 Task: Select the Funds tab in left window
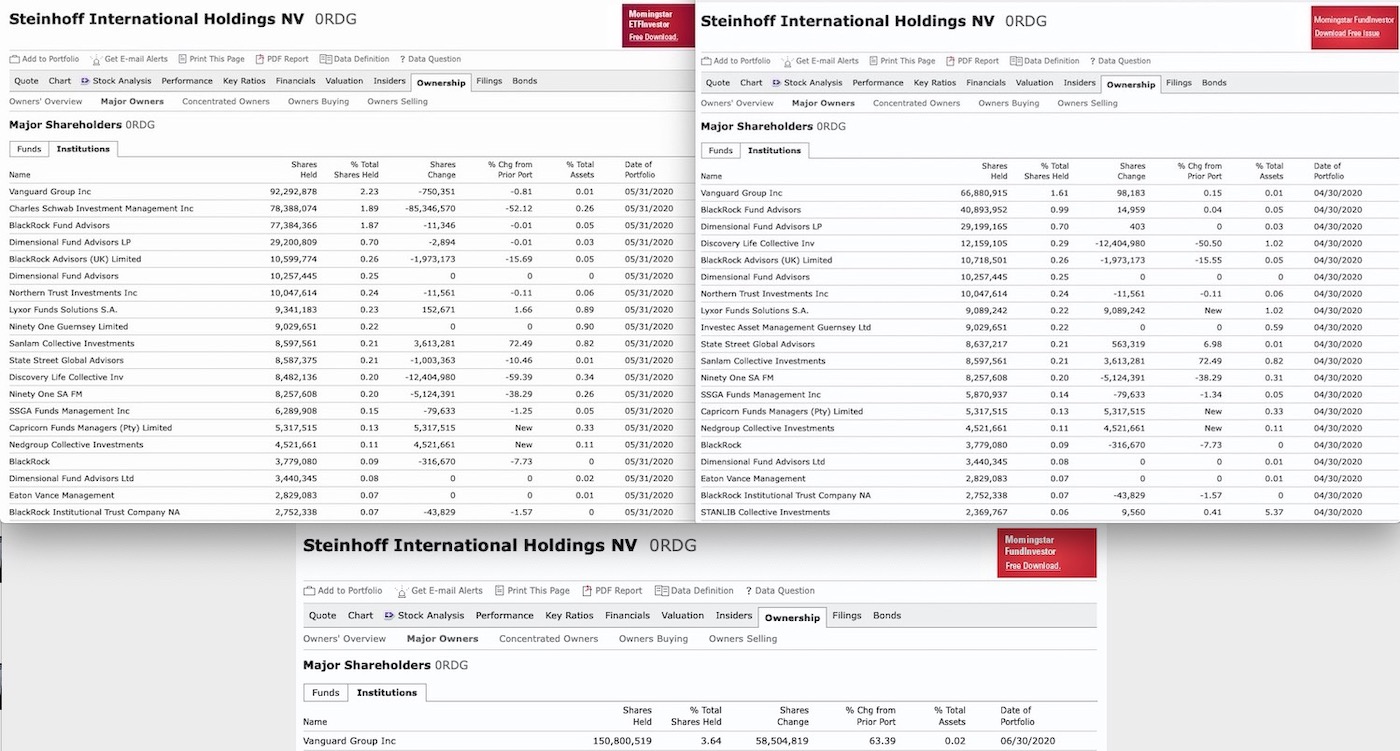29,149
